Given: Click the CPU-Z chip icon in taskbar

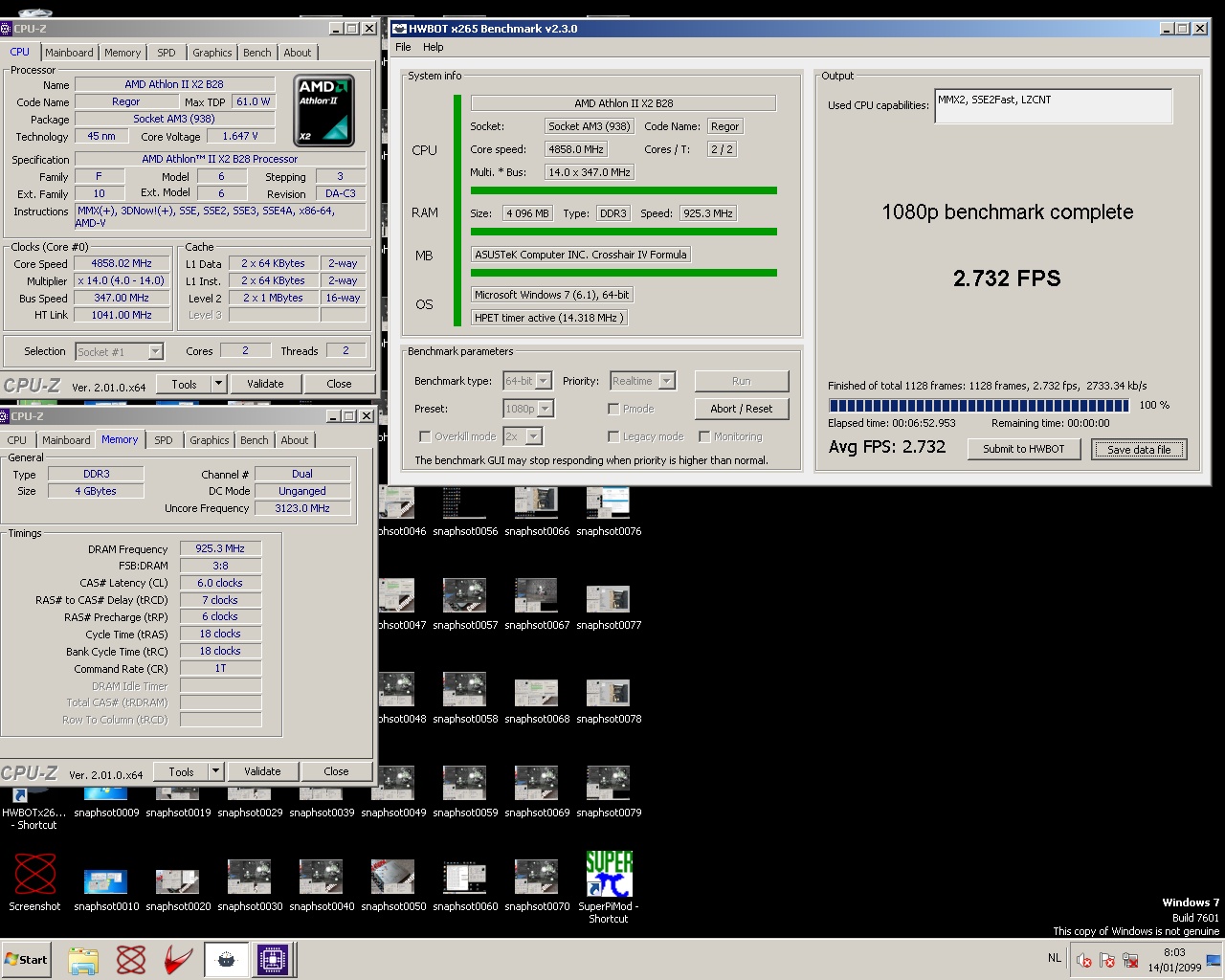Looking at the screenshot, I should point(273,960).
